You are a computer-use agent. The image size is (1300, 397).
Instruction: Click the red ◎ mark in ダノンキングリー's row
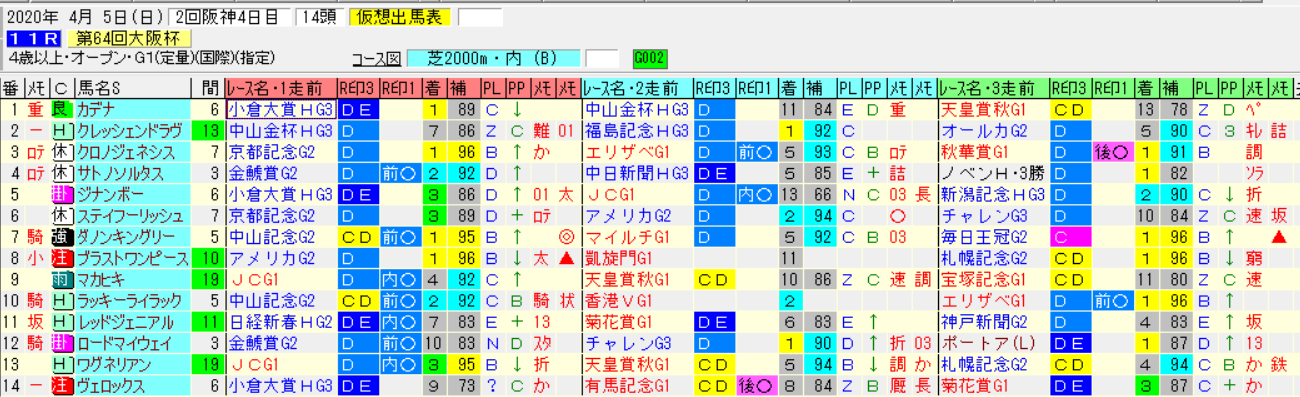pos(567,237)
